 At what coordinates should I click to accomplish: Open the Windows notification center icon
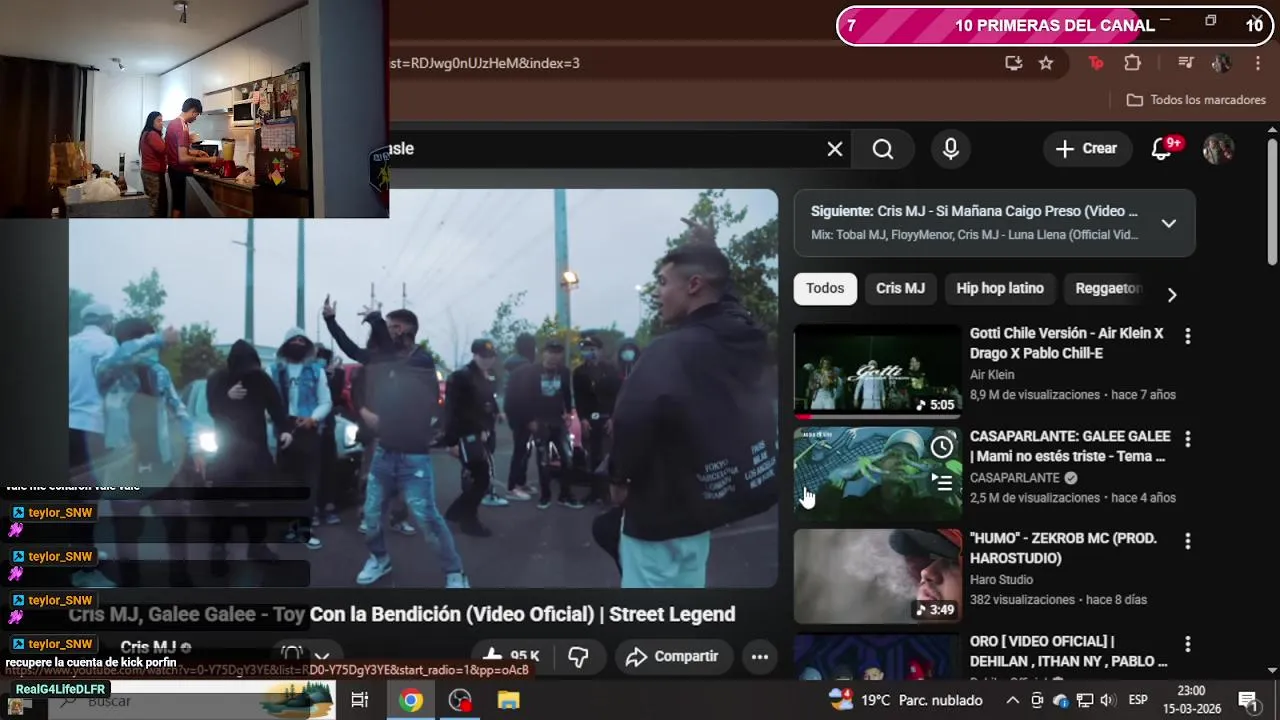coord(1247,700)
